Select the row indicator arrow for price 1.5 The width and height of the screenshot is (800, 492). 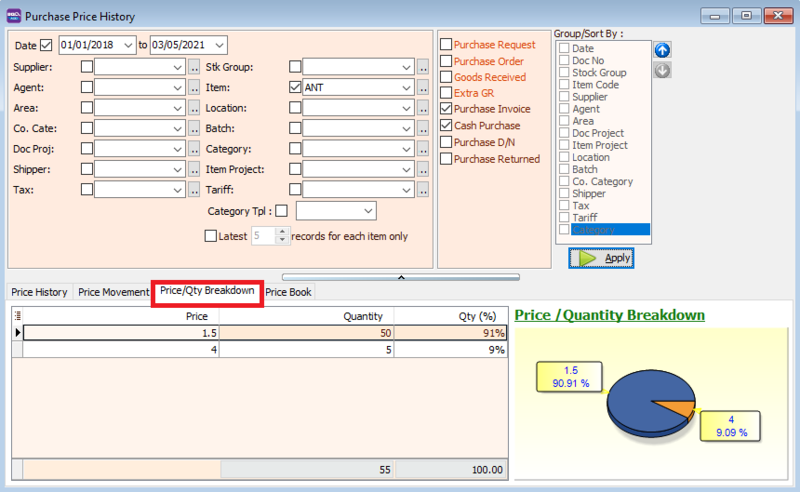pos(17,333)
